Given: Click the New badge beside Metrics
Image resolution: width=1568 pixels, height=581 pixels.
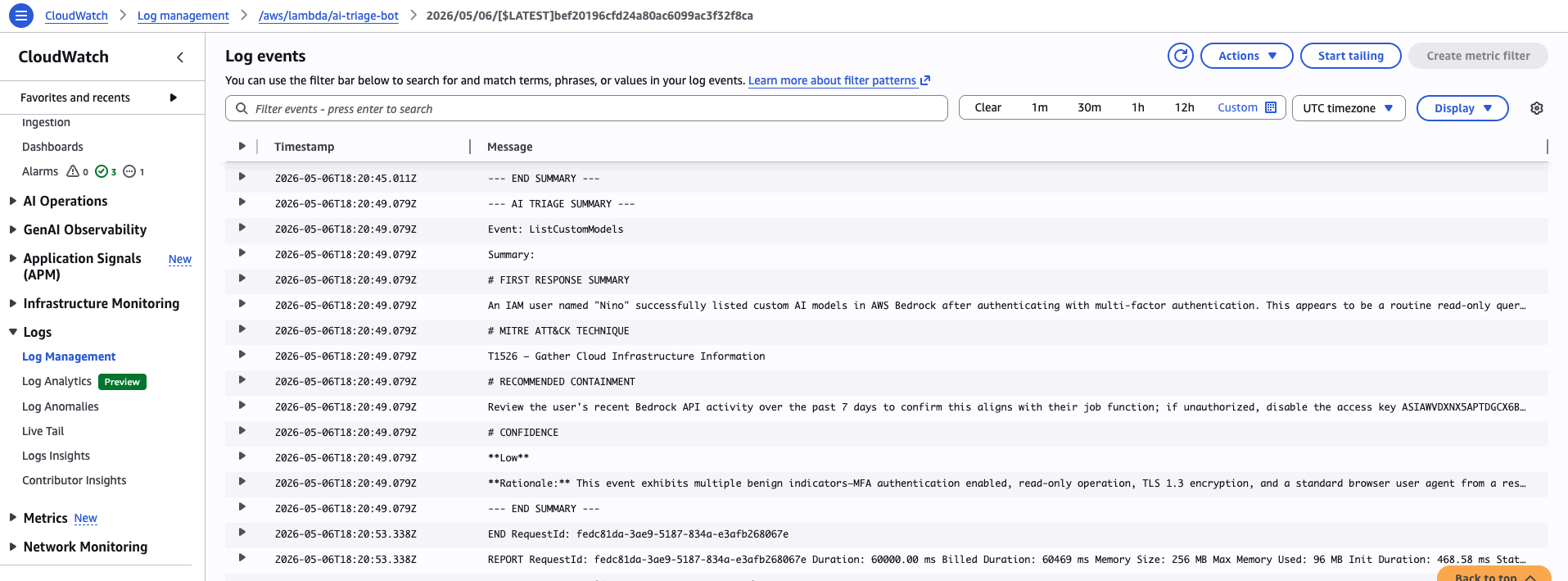Looking at the screenshot, I should [85, 519].
